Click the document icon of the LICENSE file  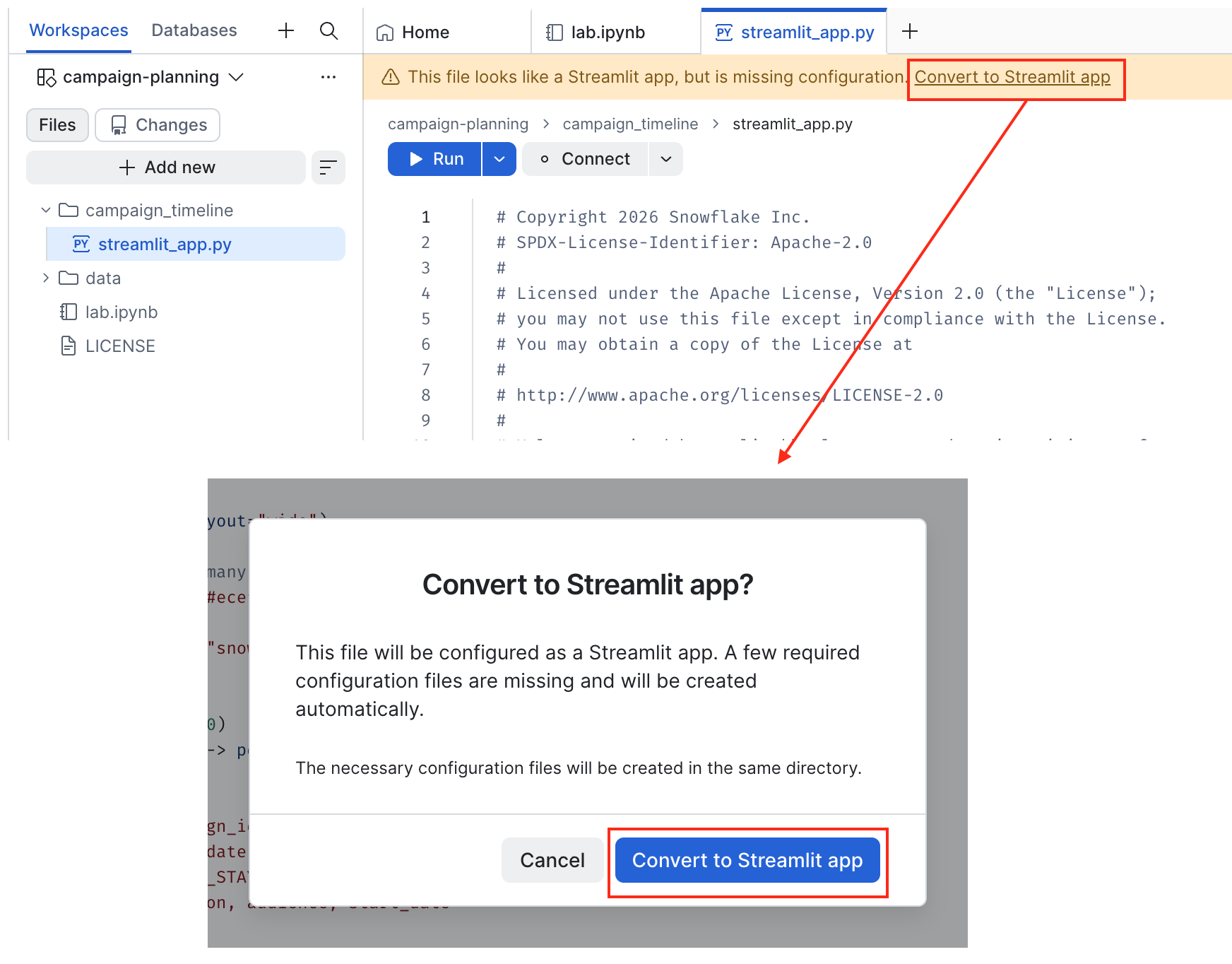[69, 346]
